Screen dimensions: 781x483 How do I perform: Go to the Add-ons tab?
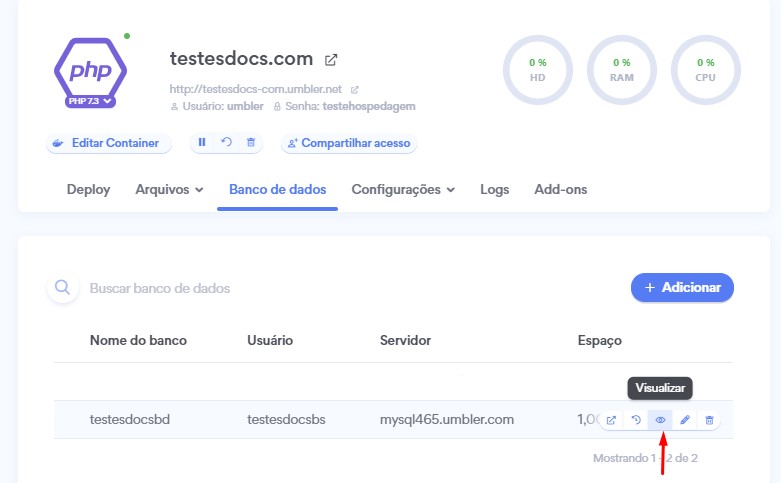[x=560, y=189]
